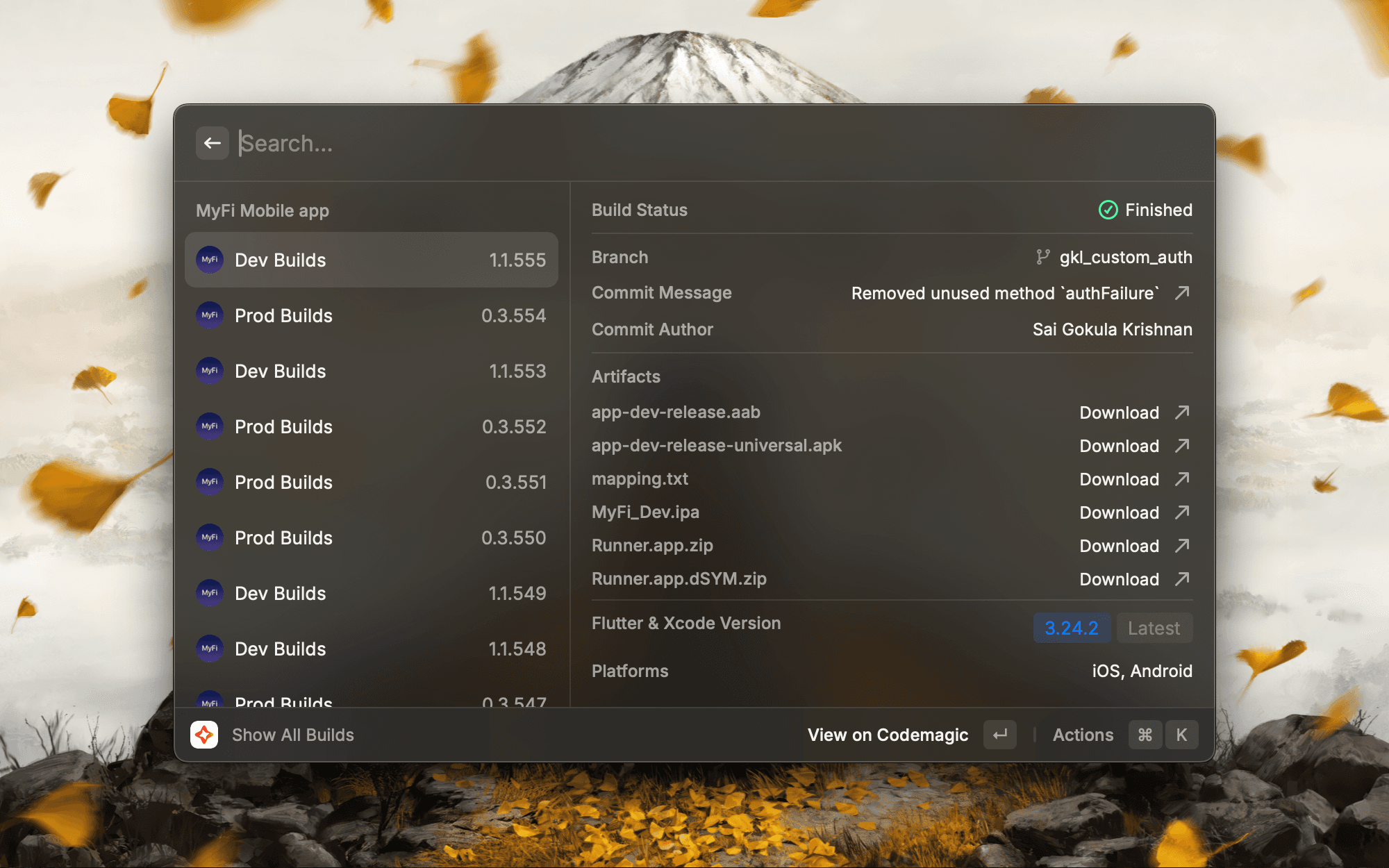This screenshot has width=1389, height=868.
Task: Focus the Search input field
Action: pos(625,143)
